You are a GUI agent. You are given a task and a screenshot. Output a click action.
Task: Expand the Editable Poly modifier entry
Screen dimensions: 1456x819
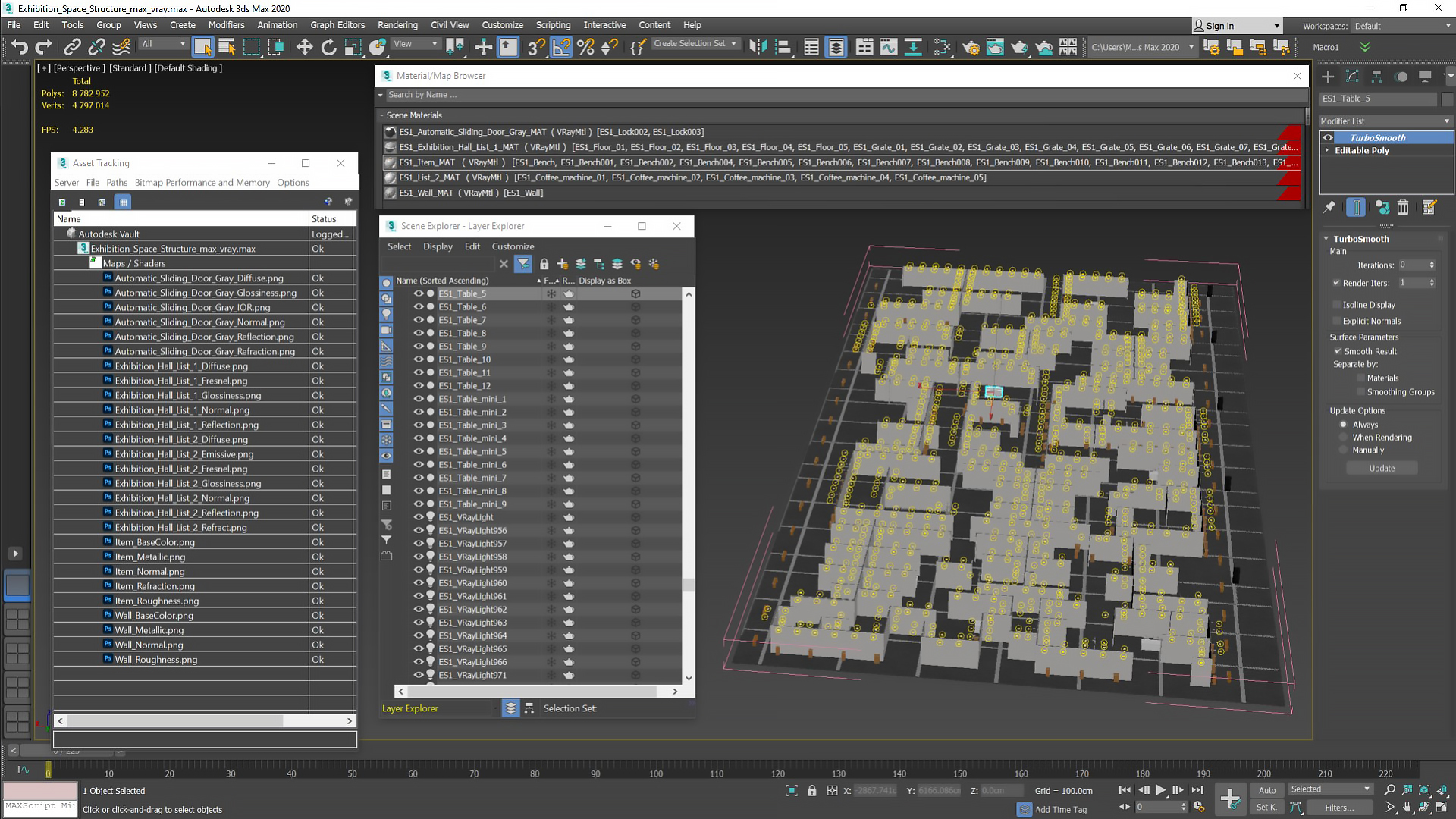1326,150
